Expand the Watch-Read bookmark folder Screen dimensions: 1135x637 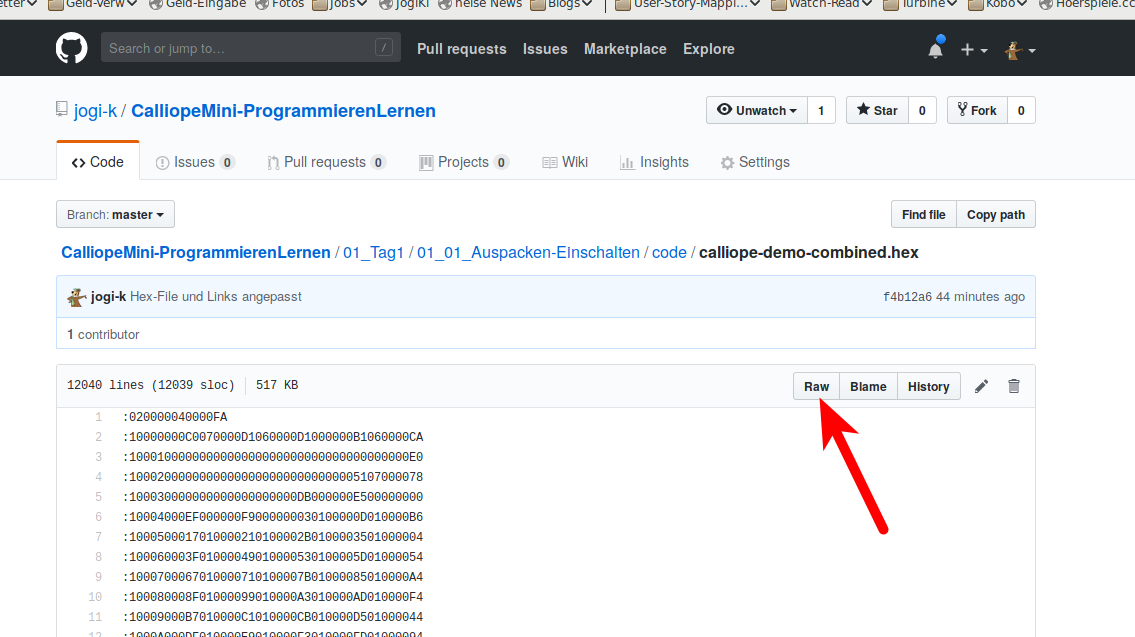[822, 4]
